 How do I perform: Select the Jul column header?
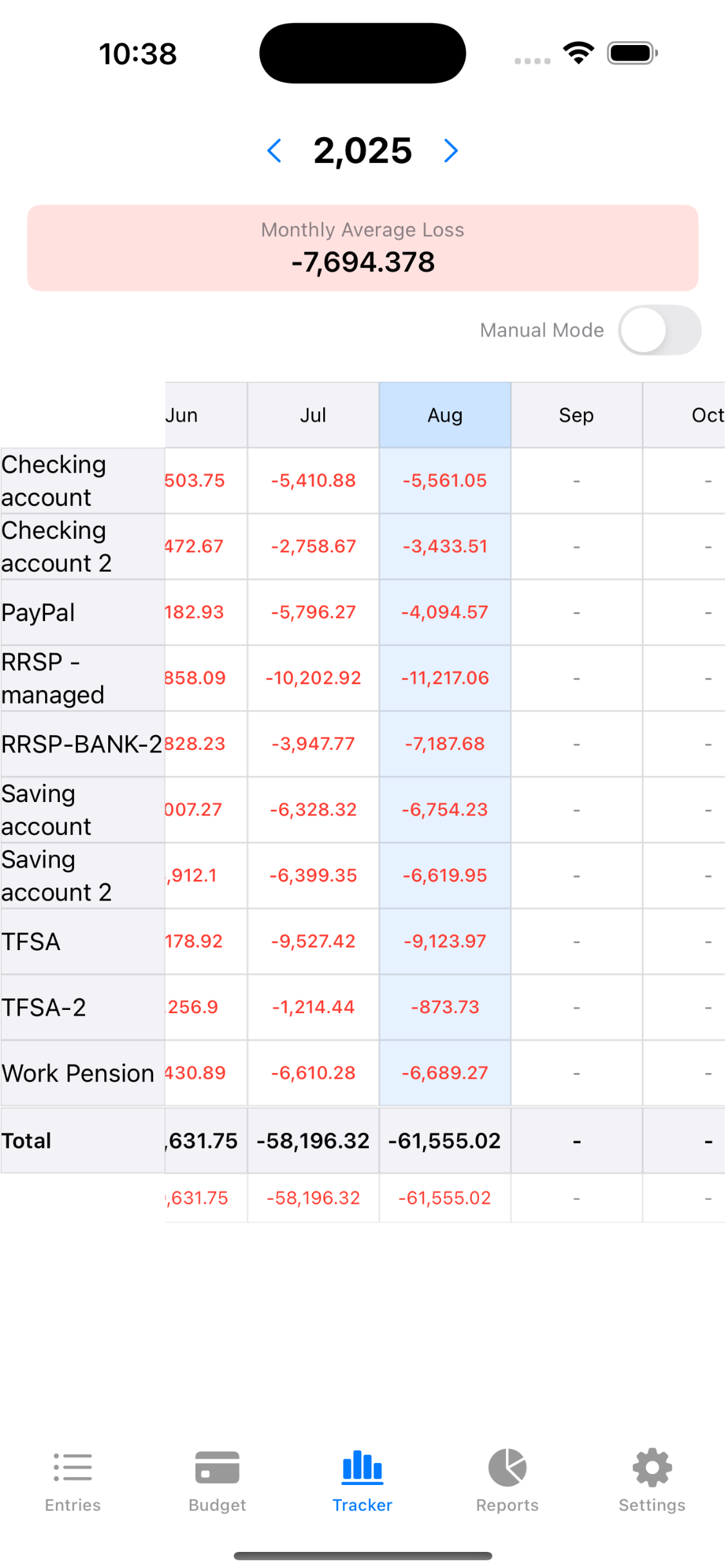313,415
